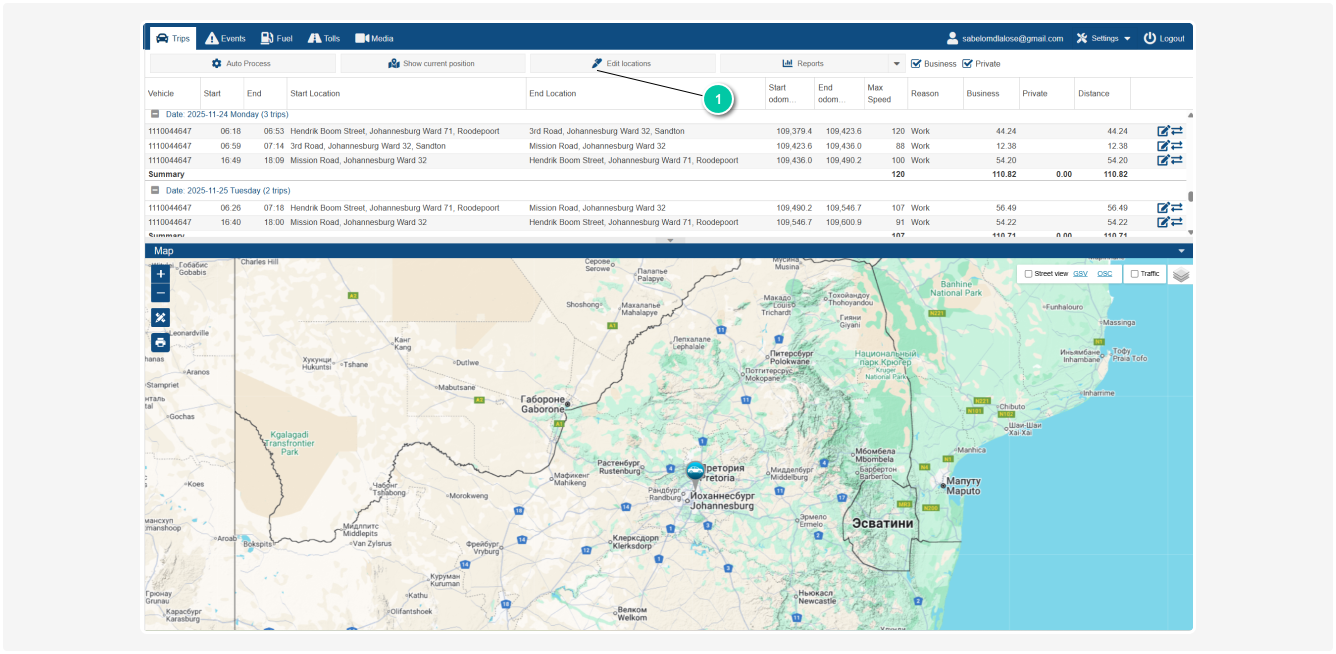
Task: Open the Settings dropdown menu
Action: coord(1104,38)
